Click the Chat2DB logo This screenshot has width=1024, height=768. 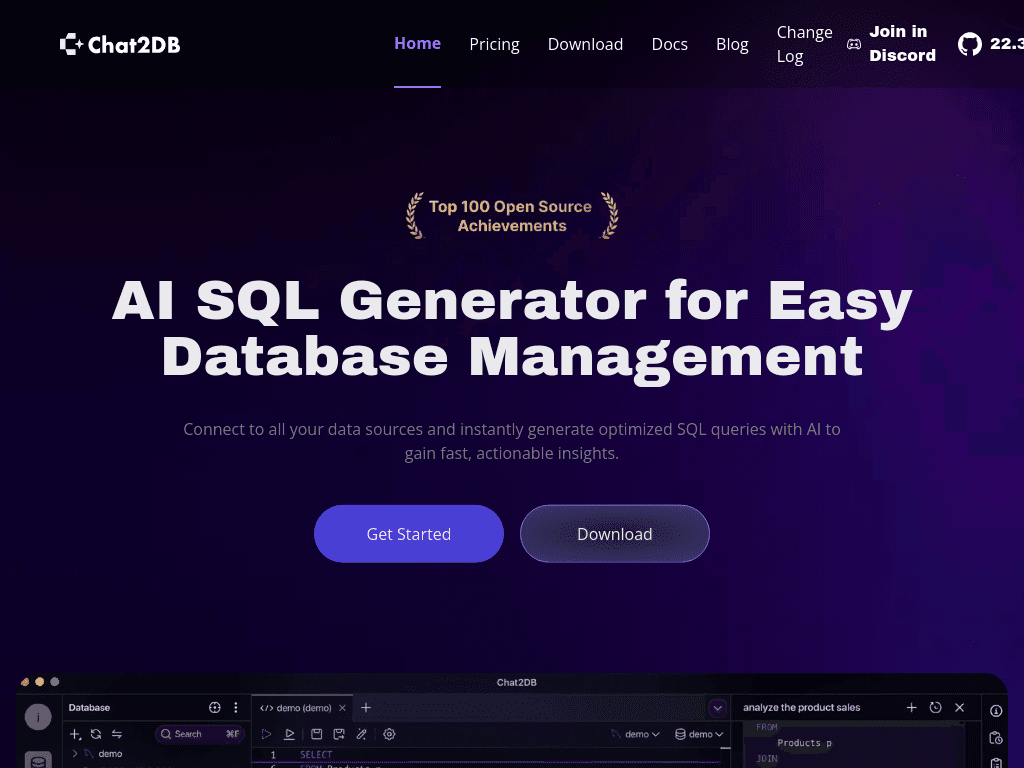pos(120,44)
